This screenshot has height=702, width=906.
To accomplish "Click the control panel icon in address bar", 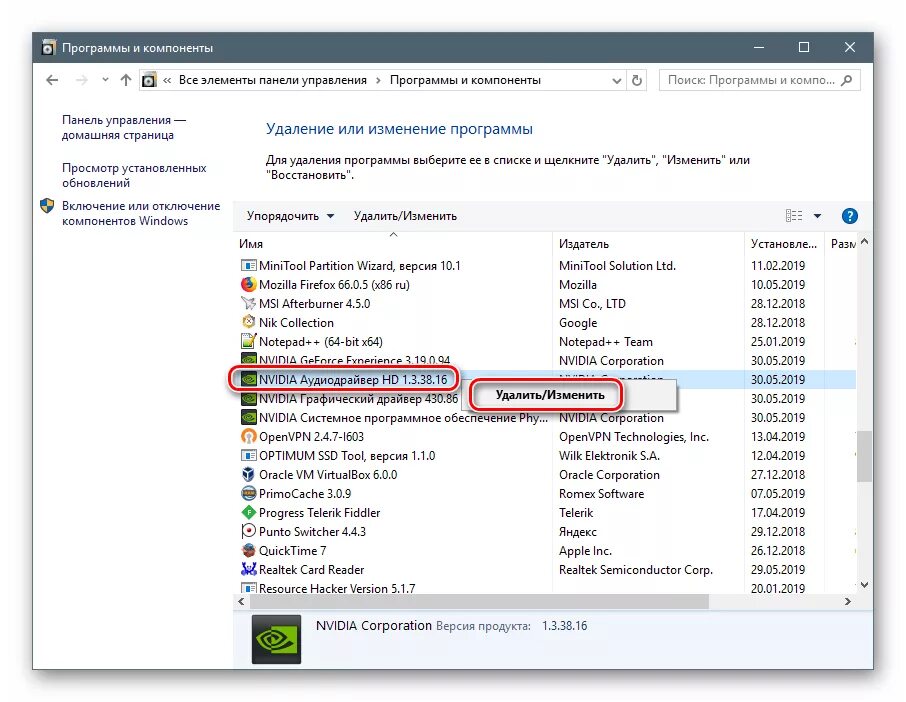I will 149,80.
